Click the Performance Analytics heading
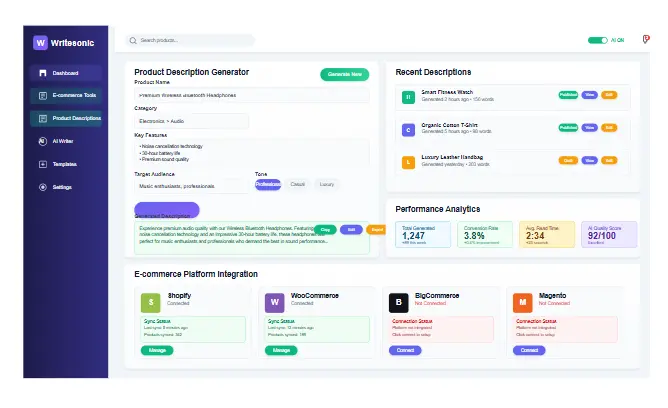This screenshot has width=668, height=408. pos(438,210)
